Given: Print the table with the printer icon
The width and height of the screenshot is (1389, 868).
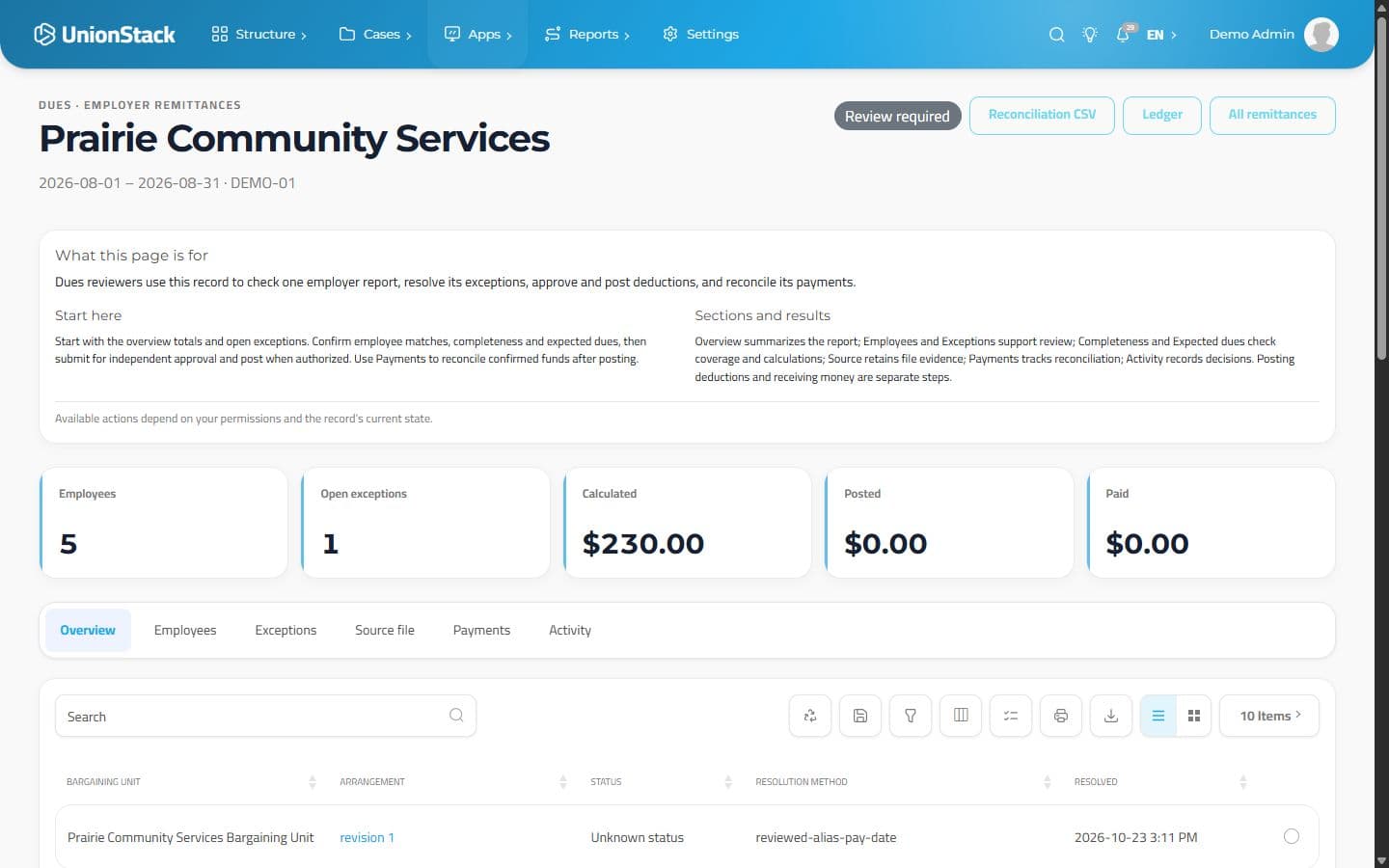Looking at the screenshot, I should click(1061, 716).
